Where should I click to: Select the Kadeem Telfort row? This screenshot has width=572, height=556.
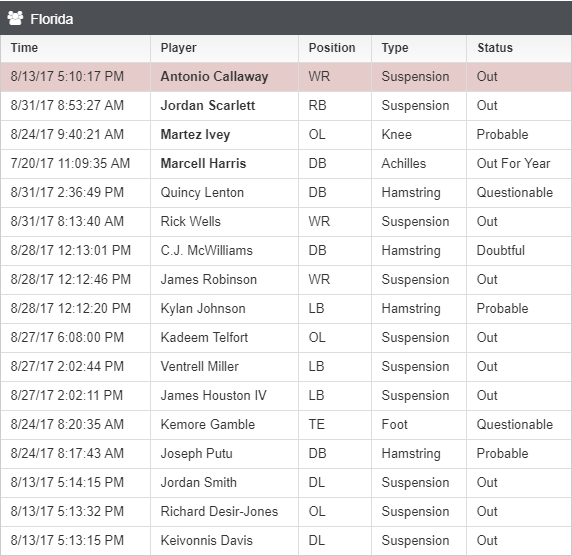click(x=286, y=337)
